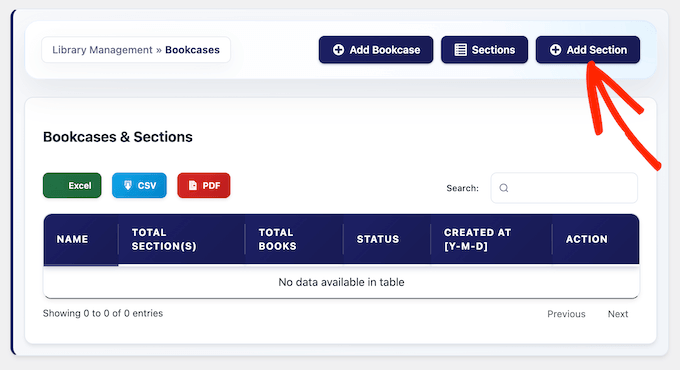680x370 pixels.
Task: Sort by Total Section(s) column
Action: pos(181,239)
